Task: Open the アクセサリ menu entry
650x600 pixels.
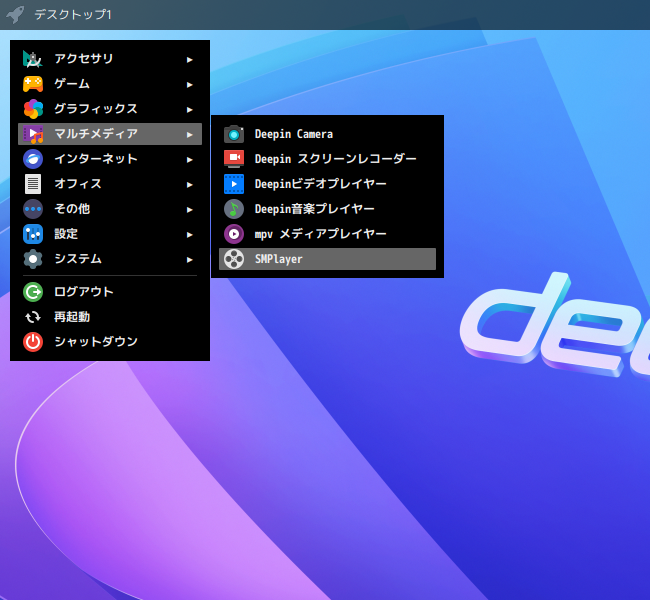Action: pyautogui.click(x=110, y=59)
